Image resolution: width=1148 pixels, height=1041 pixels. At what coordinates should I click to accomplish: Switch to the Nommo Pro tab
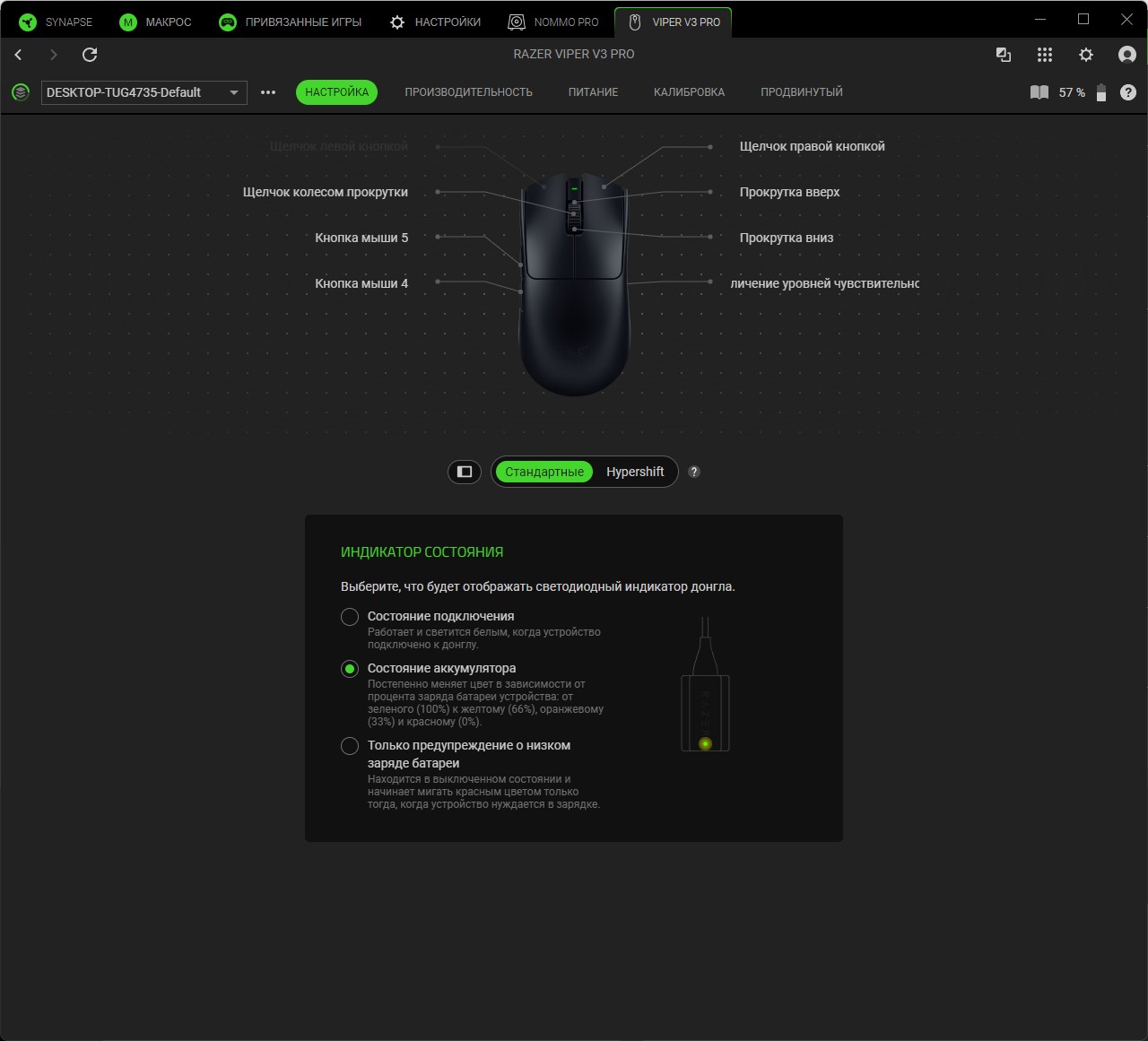click(x=553, y=22)
